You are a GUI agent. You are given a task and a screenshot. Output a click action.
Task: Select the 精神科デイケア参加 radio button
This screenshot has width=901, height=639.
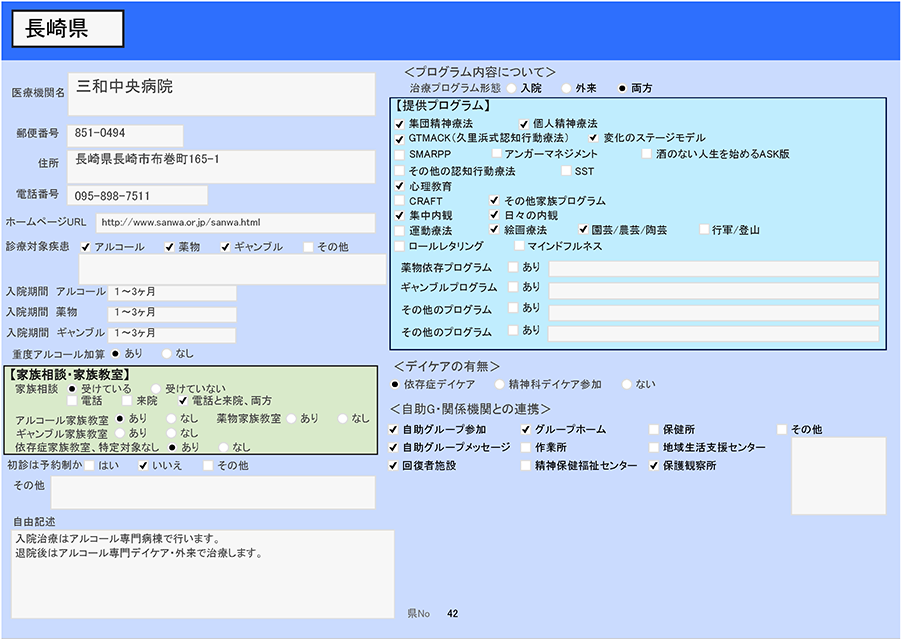[x=499, y=384]
